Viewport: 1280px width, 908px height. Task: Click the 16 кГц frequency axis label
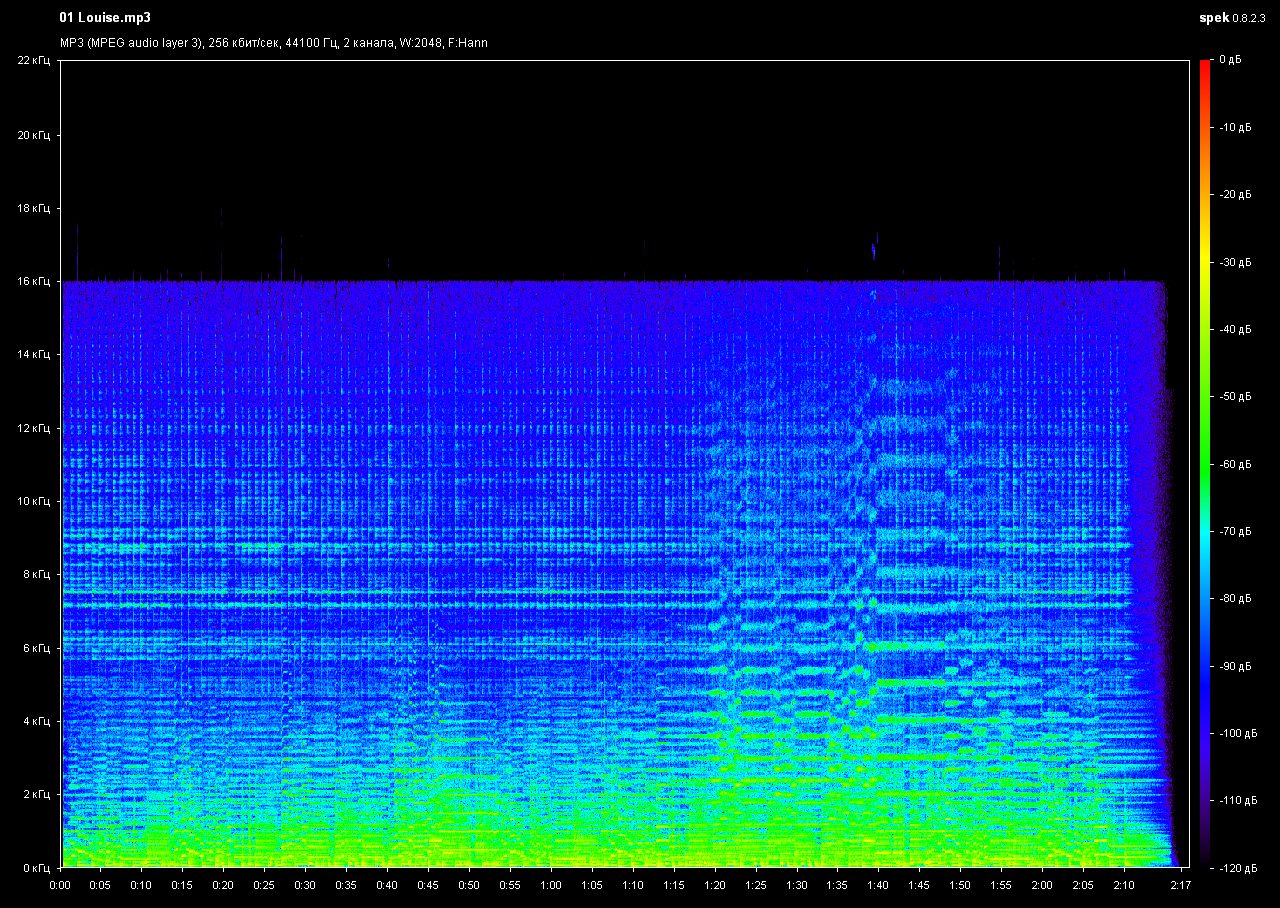33,282
